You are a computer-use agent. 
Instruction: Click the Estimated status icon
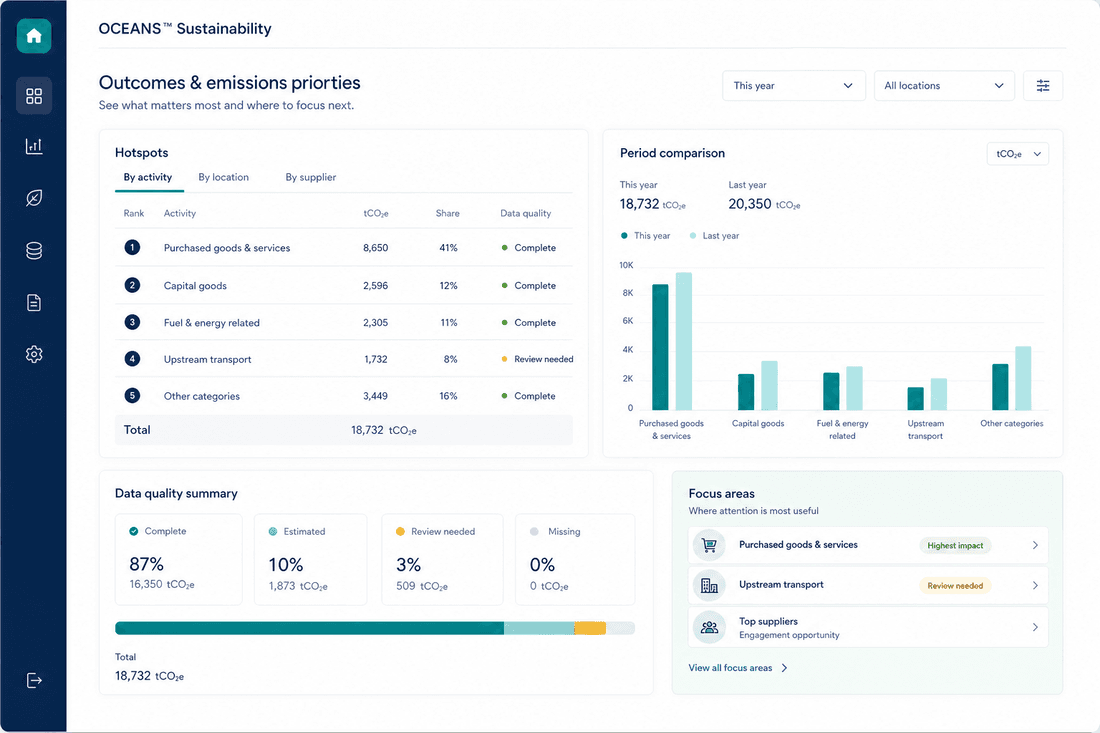(x=273, y=532)
